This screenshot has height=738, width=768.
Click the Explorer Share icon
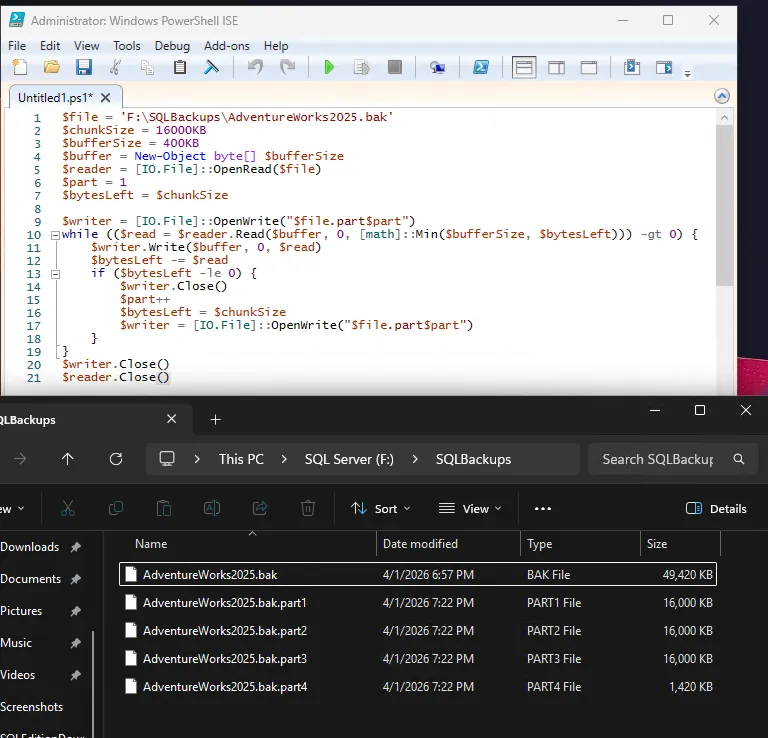click(260, 508)
